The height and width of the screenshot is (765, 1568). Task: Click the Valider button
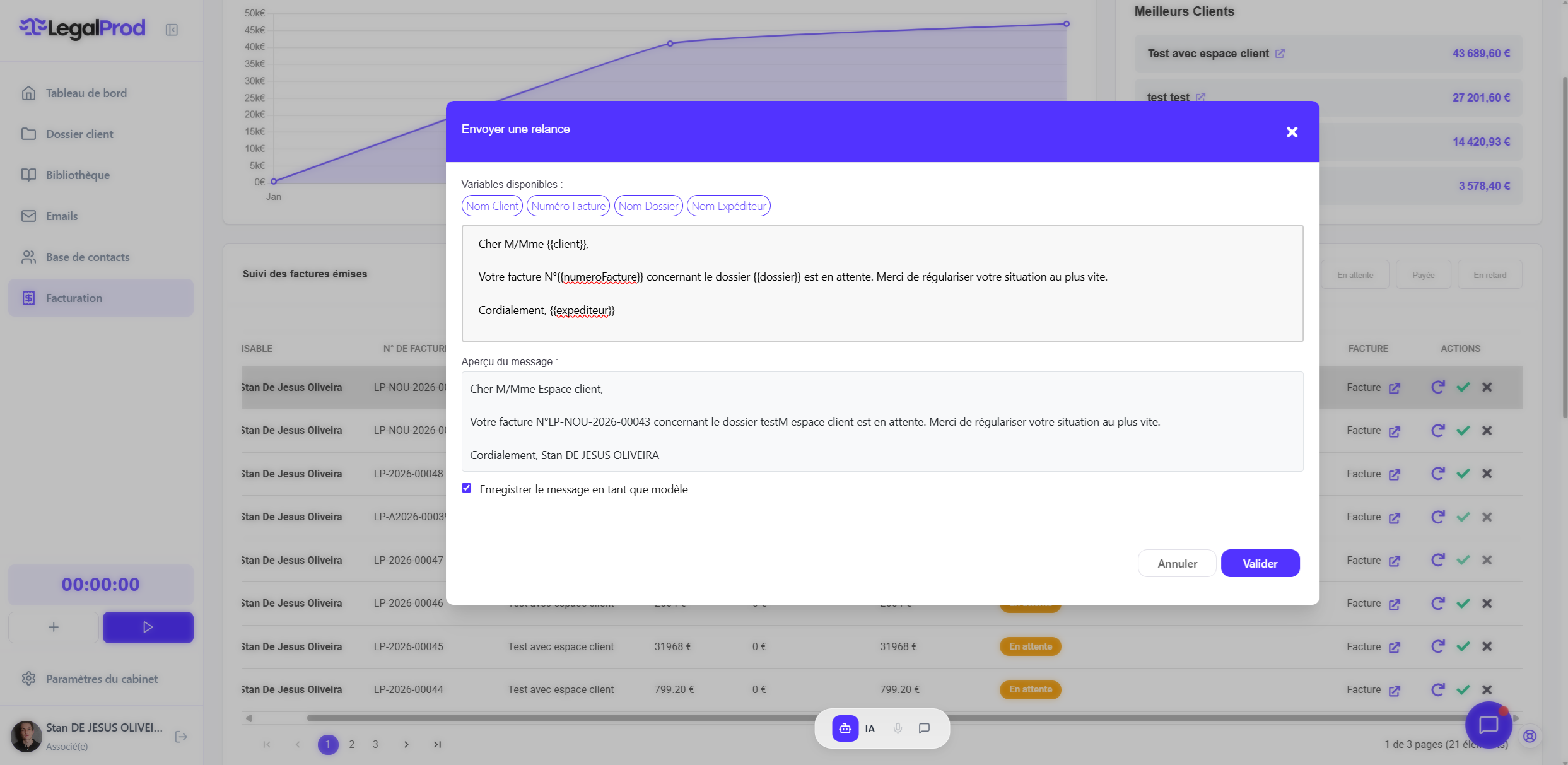(1260, 563)
